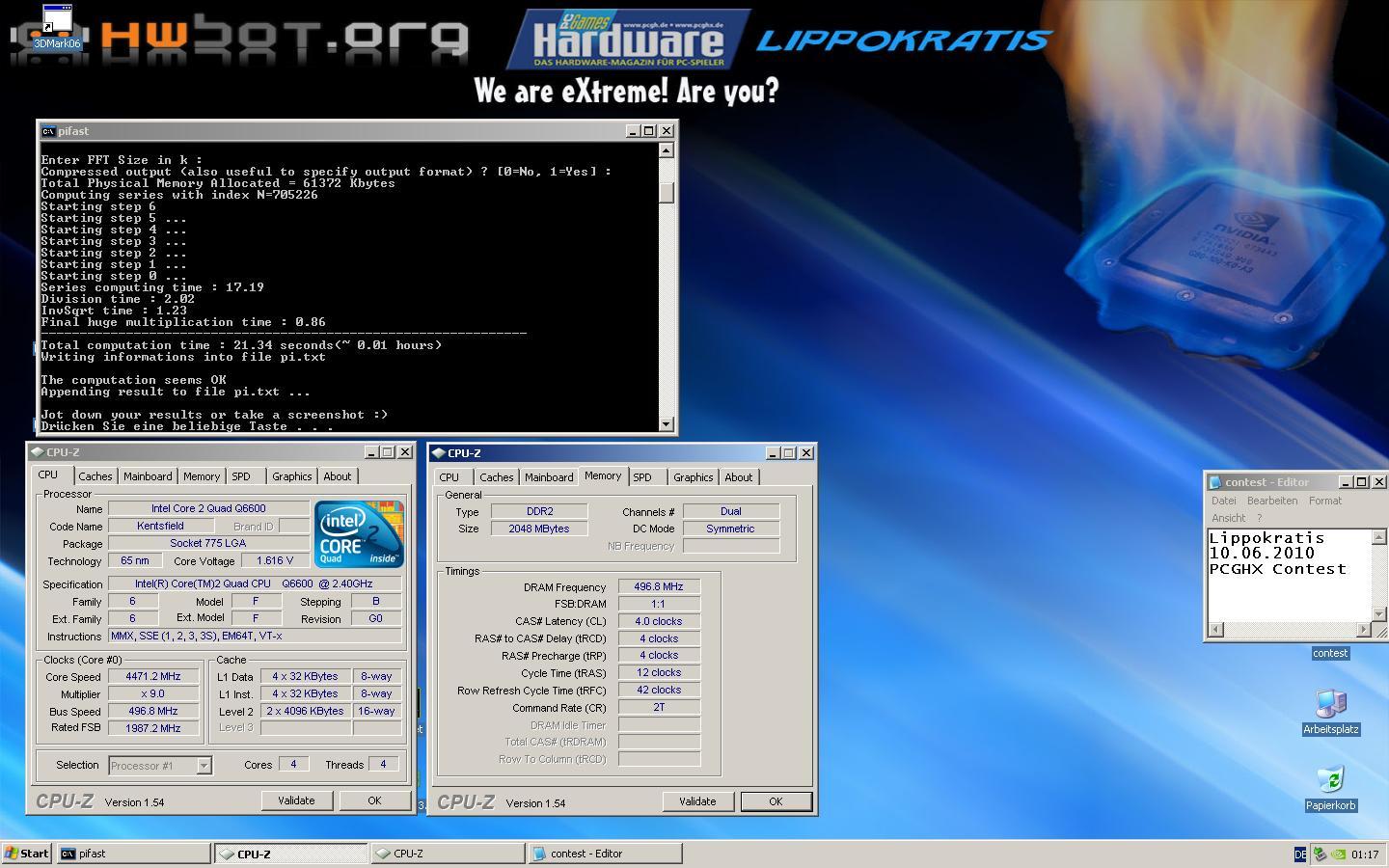Click the Multiplier value x 9.0
The height and width of the screenshot is (868, 1389).
tap(153, 694)
